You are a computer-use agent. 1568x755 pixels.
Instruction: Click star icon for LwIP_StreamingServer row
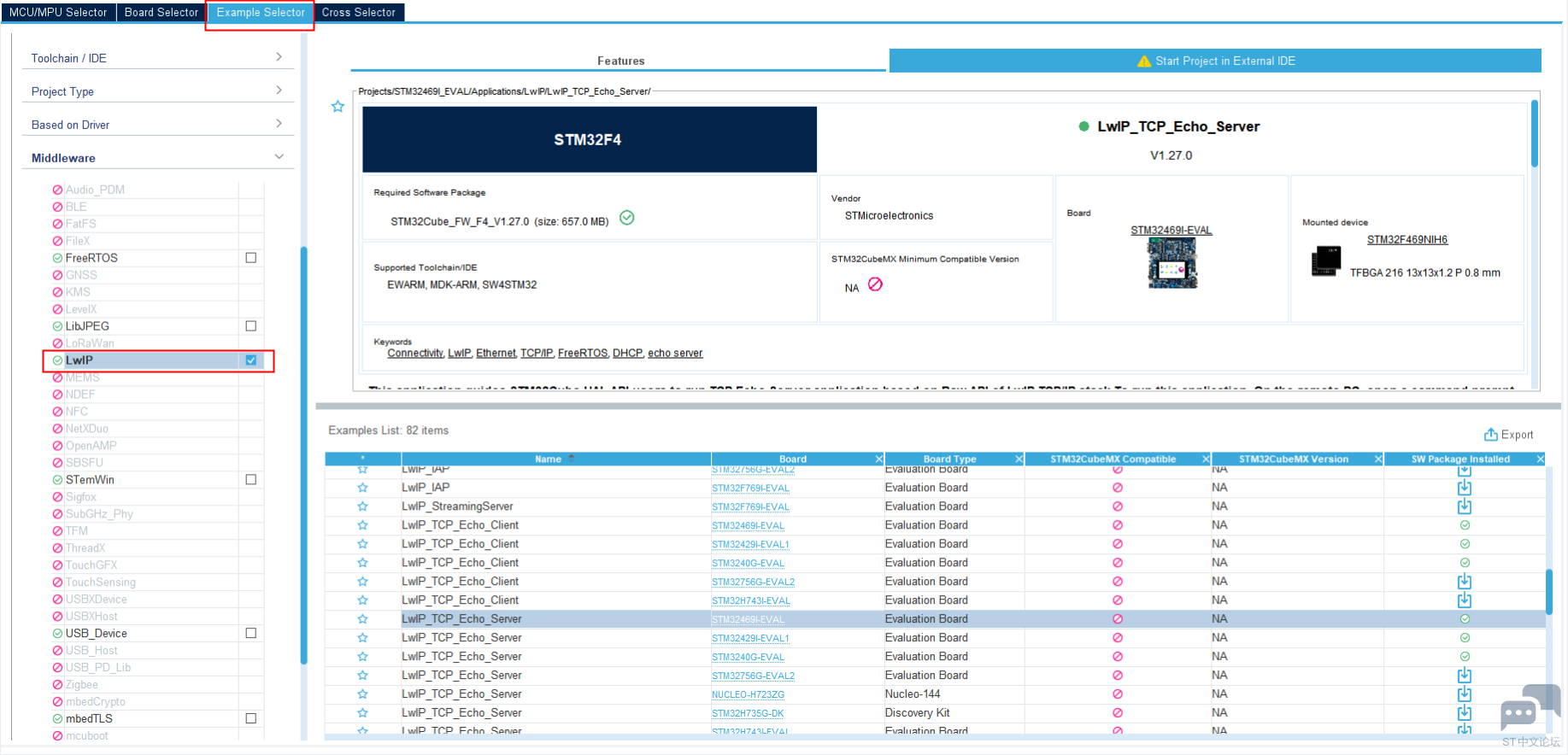362,506
